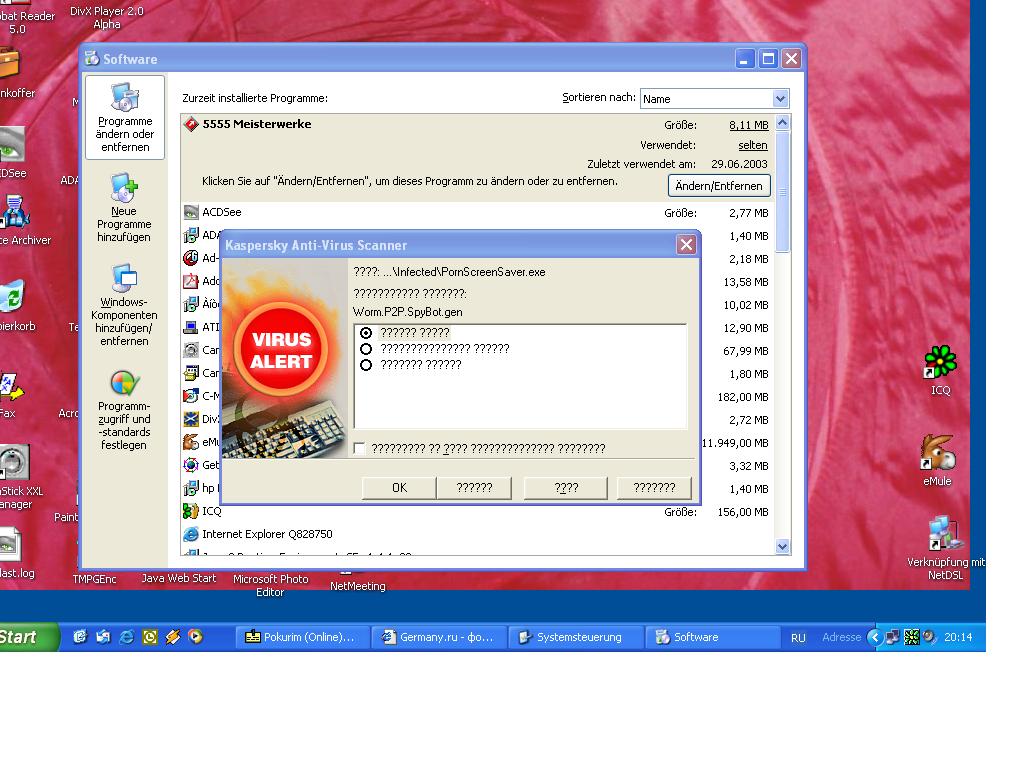Click the '5555 Meisterwerke' entry title
The image size is (1024, 768).
[257, 124]
